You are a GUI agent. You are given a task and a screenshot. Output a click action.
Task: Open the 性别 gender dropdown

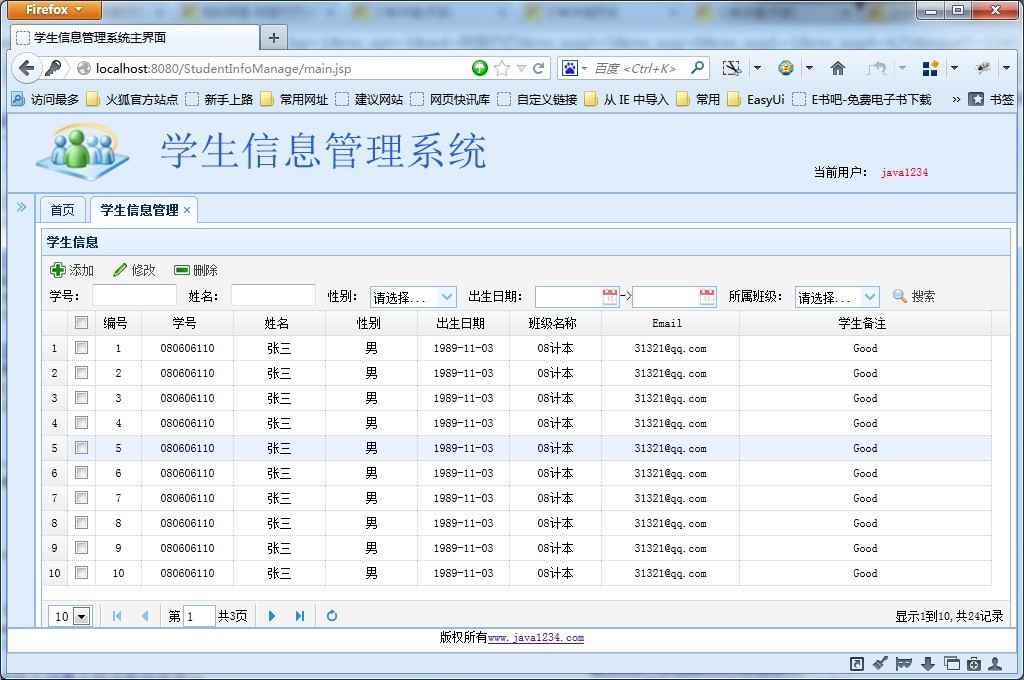pyautogui.click(x=447, y=297)
